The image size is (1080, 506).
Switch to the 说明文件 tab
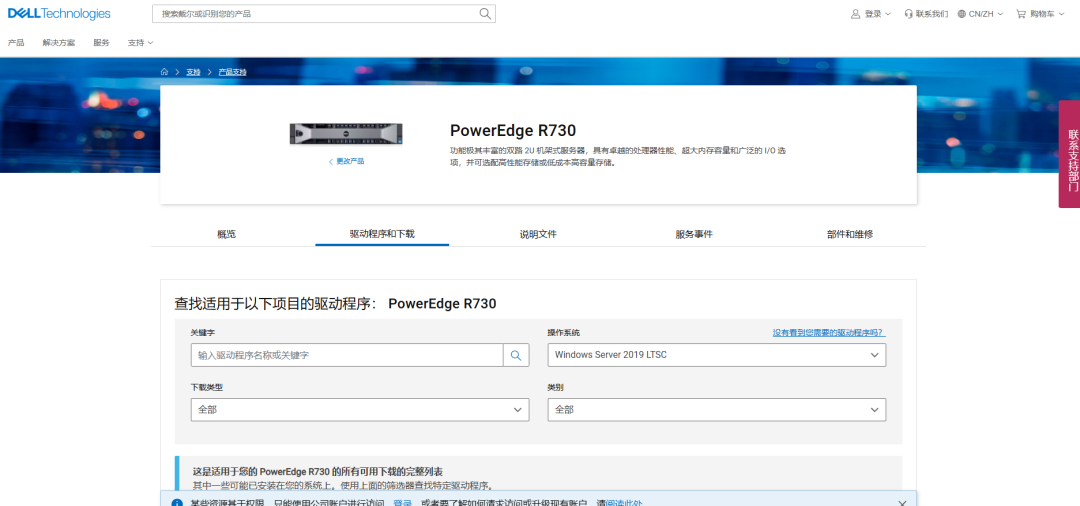(538, 234)
